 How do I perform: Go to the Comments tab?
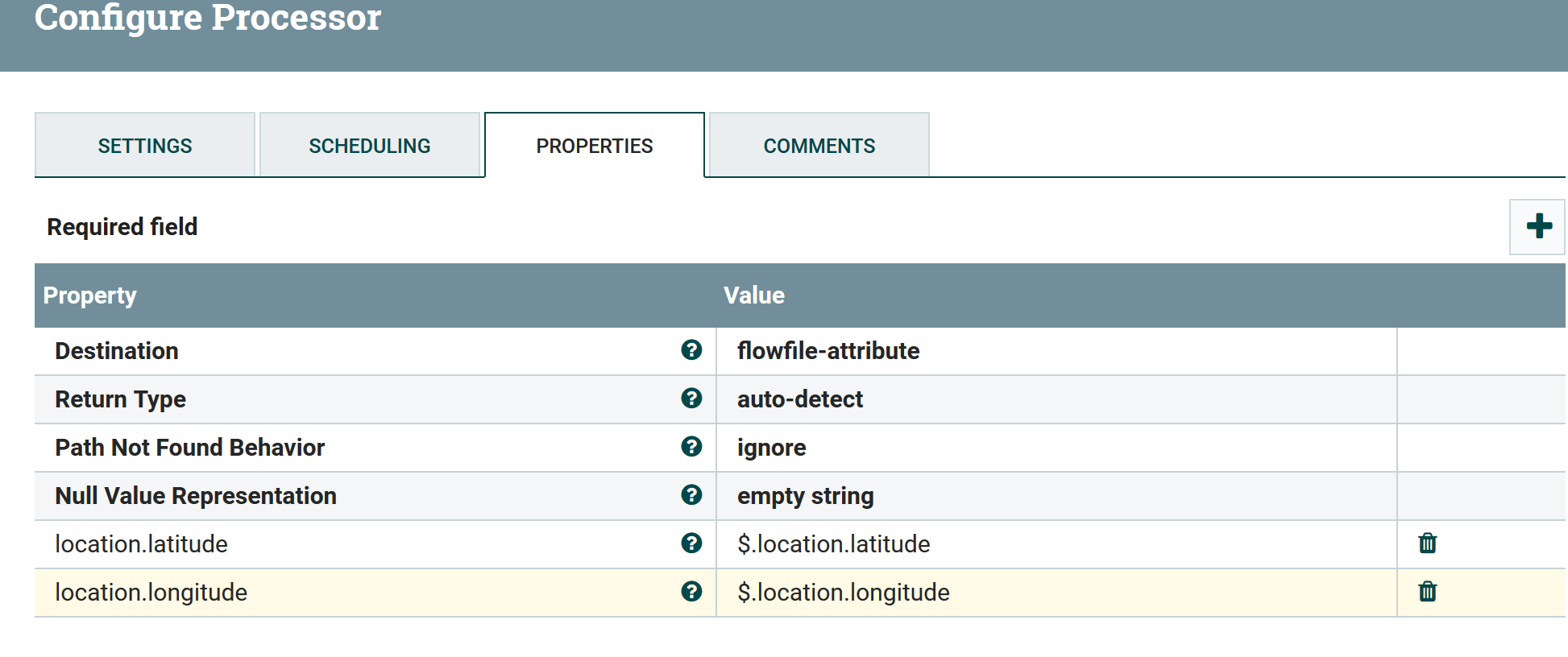point(819,146)
